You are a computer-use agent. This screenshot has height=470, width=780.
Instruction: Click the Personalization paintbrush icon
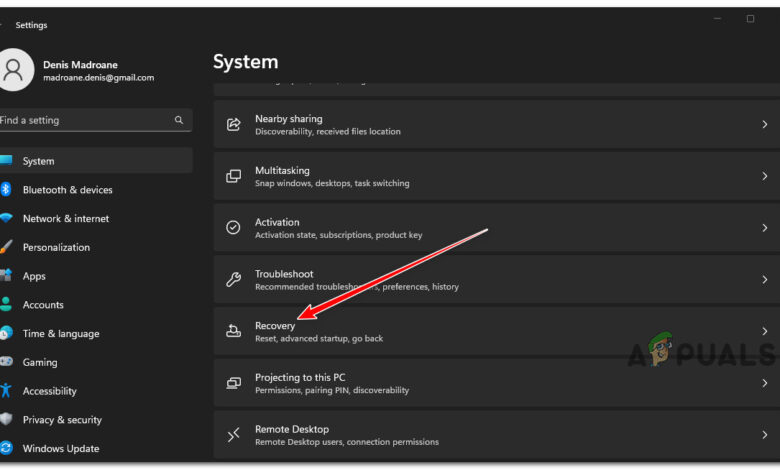pos(6,247)
